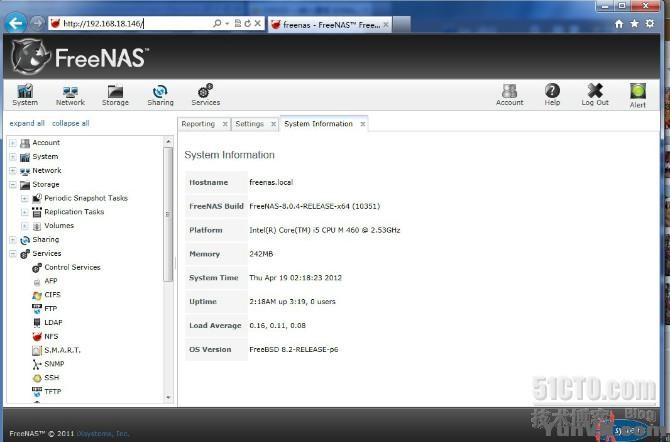Go back with browser back arrow
The image size is (670, 442).
[16, 23]
